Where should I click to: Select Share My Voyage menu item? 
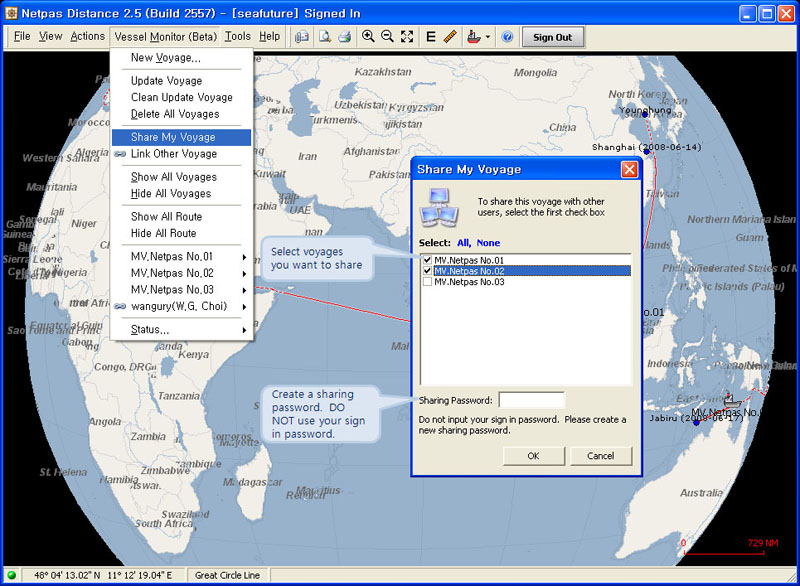pyautogui.click(x=181, y=137)
